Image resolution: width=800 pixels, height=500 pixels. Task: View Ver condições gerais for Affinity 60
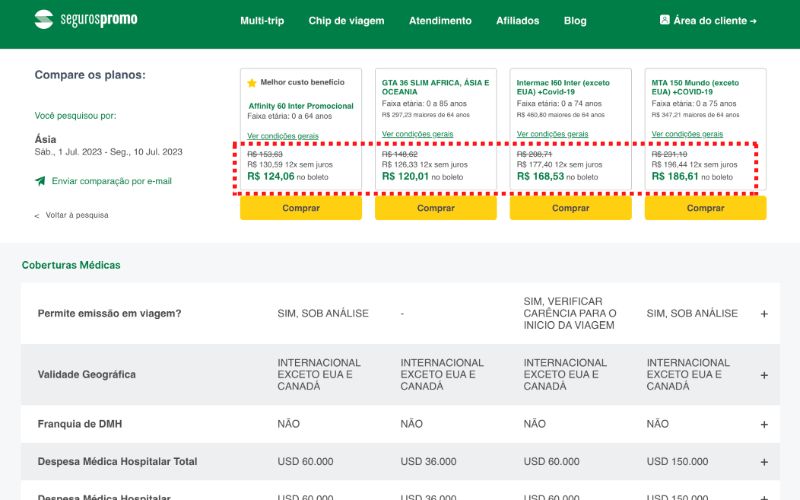click(283, 136)
